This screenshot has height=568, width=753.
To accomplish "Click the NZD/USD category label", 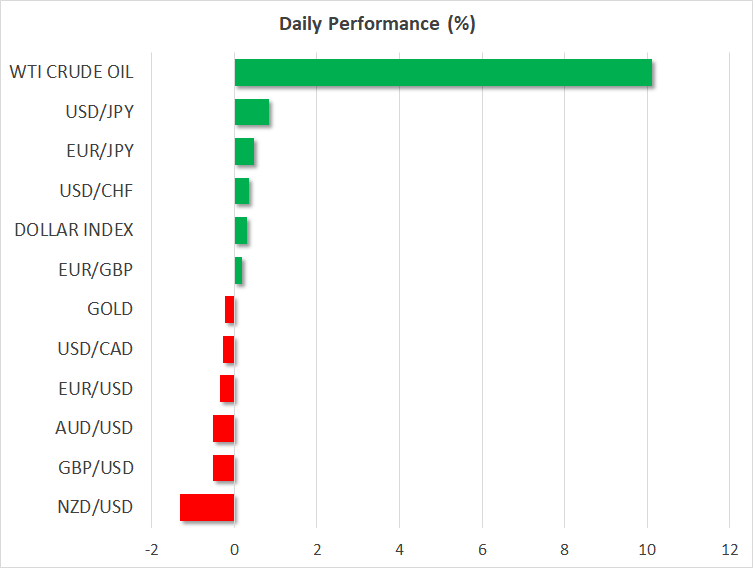I will click(95, 507).
